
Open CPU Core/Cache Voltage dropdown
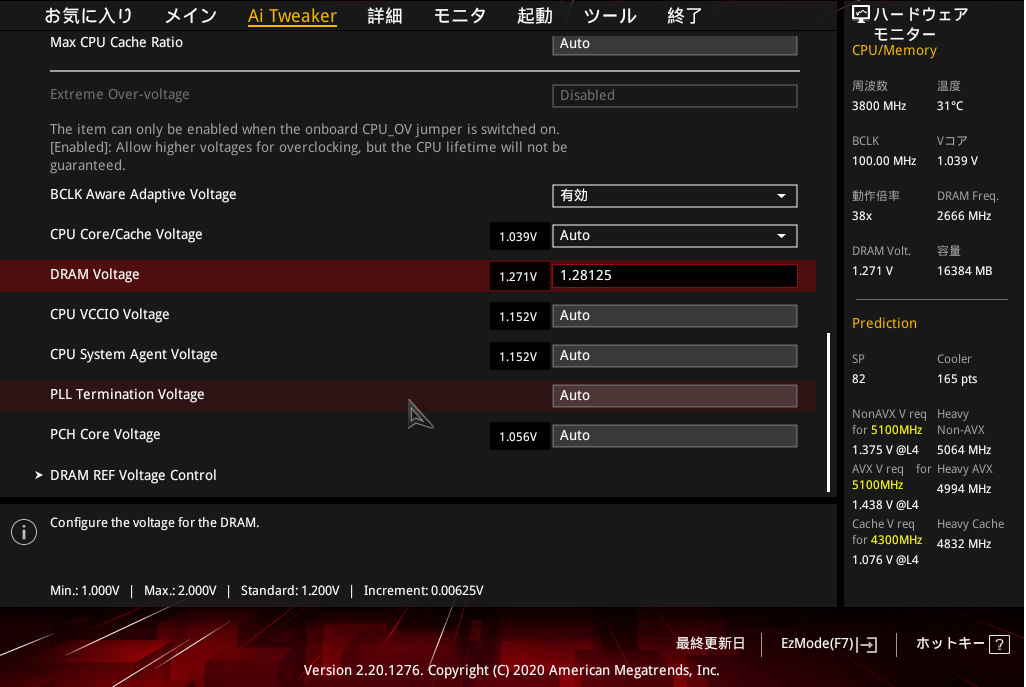(x=675, y=236)
